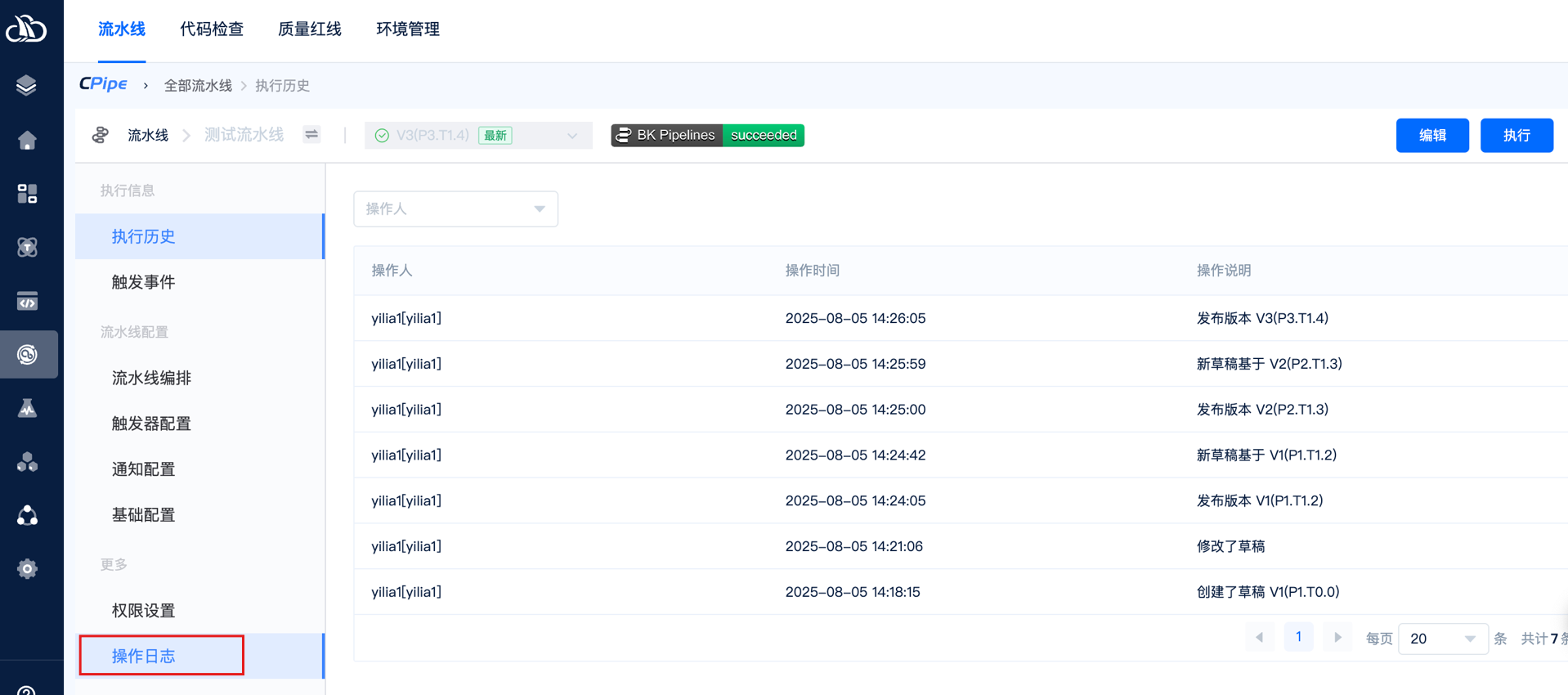Click the pipeline switch icon beside 测试流水线

(311, 135)
